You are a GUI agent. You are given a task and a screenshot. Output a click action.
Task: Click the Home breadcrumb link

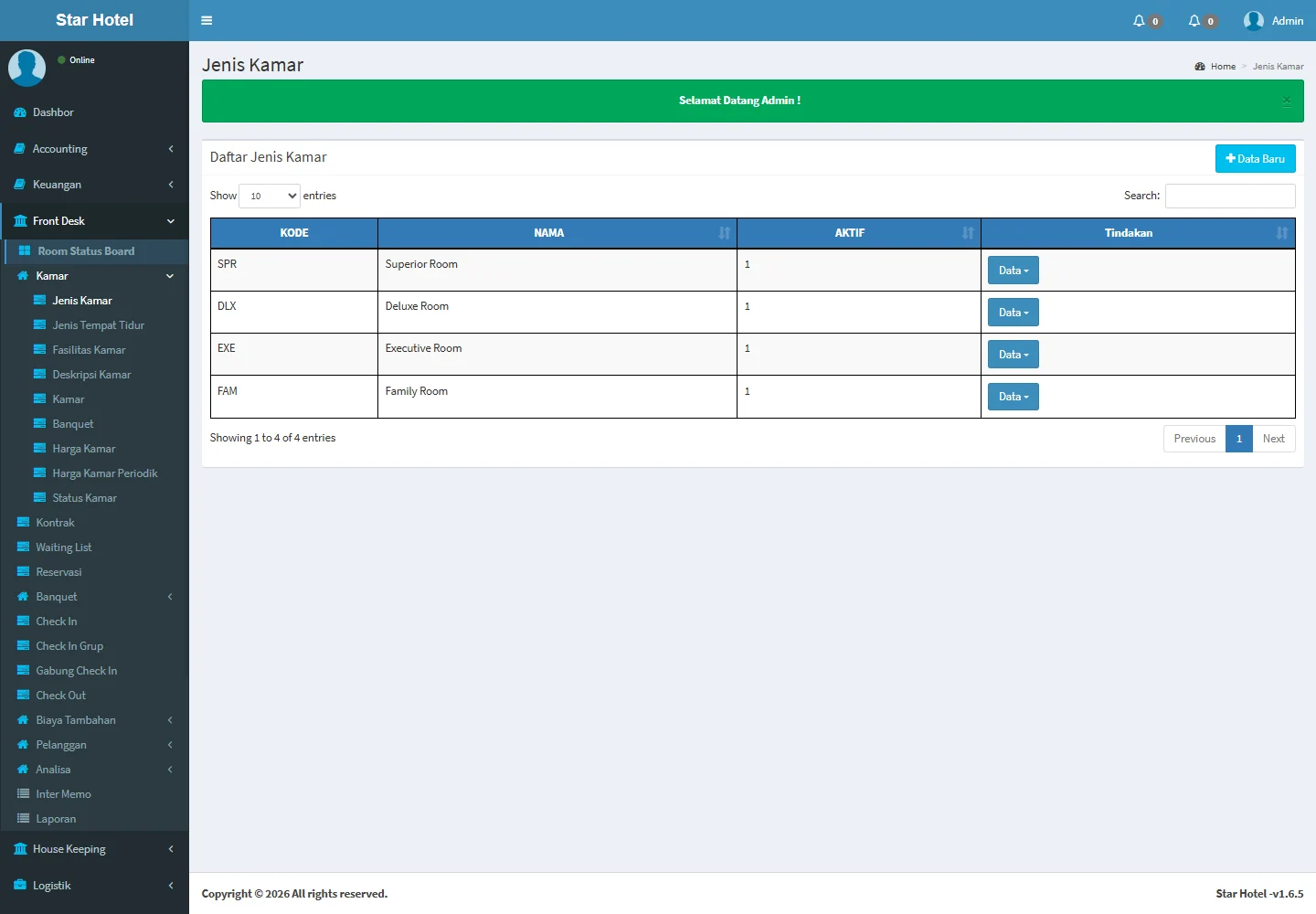click(x=1223, y=67)
